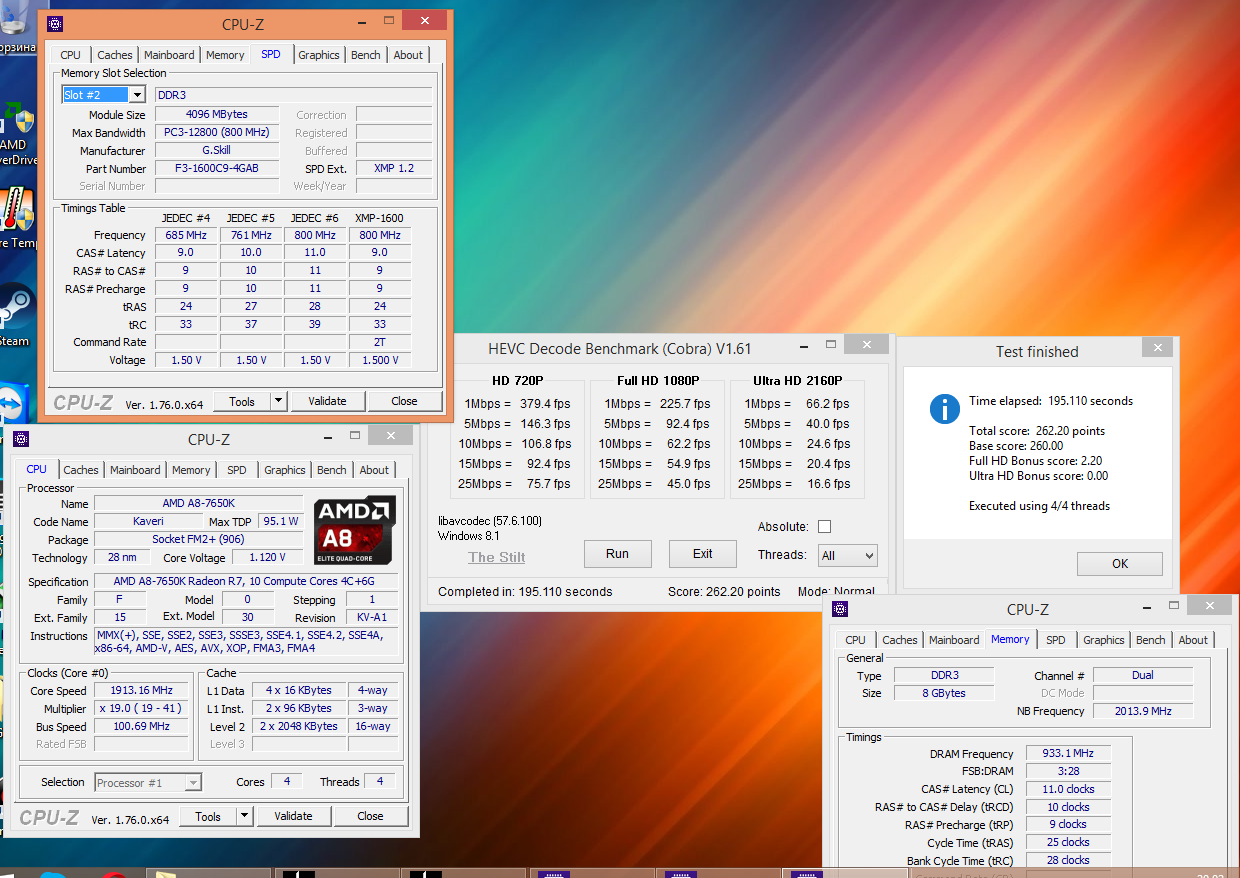Click the 685 MHz frequency cell under JEDEC #4
The width and height of the screenshot is (1240, 878).
(186, 235)
